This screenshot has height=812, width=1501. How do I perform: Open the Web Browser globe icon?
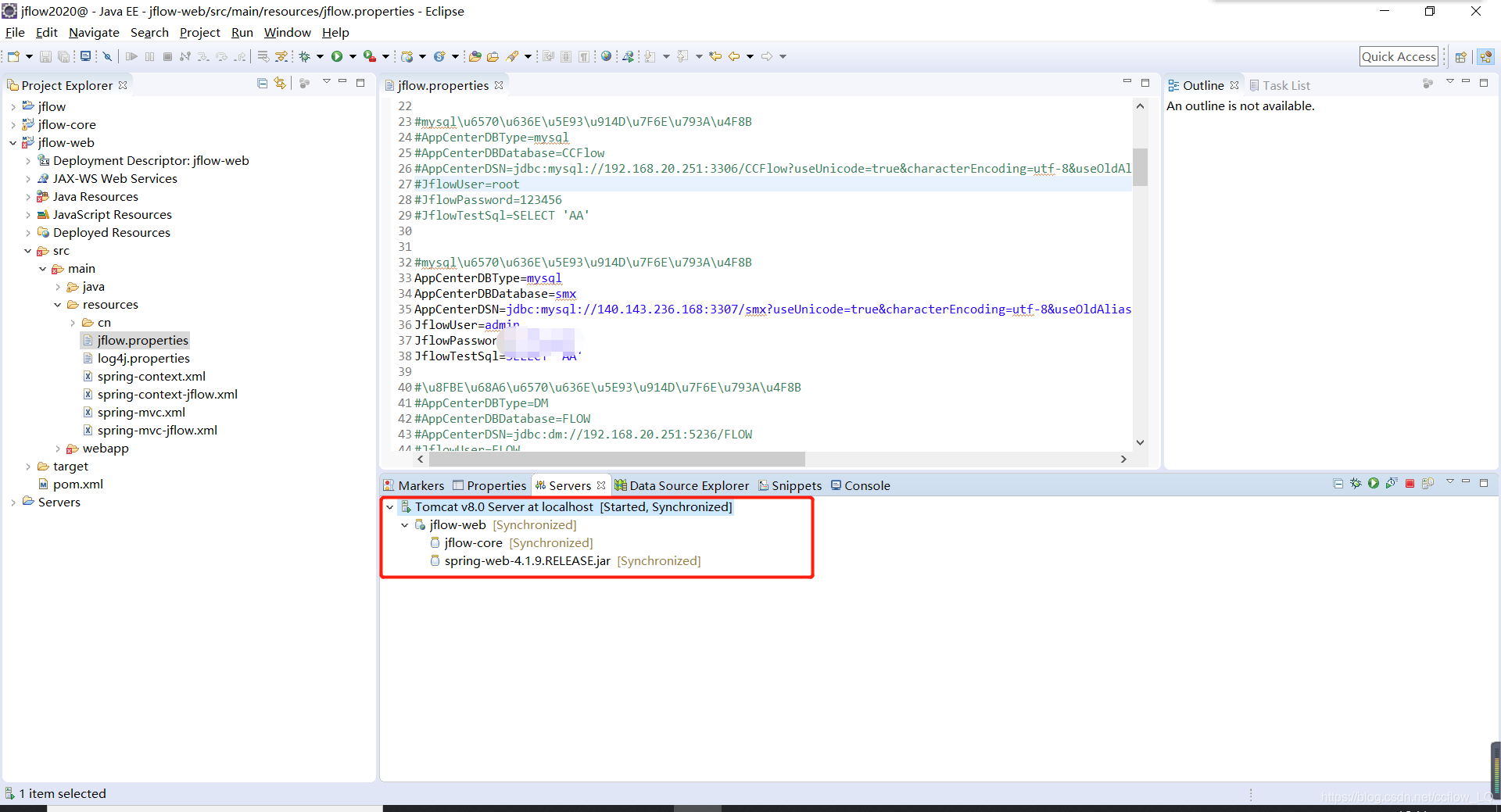(x=606, y=56)
